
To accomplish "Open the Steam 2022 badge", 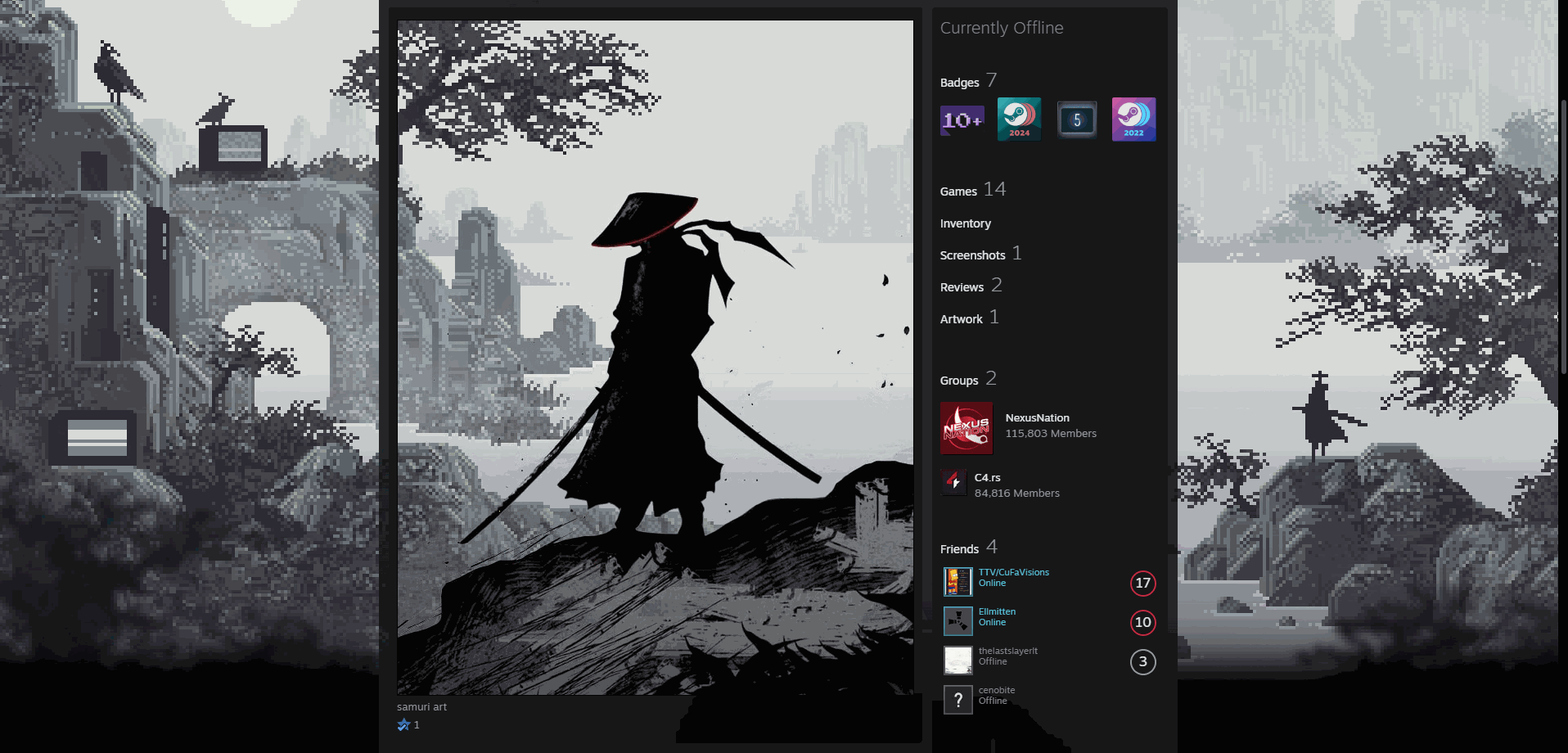I will (x=1133, y=119).
